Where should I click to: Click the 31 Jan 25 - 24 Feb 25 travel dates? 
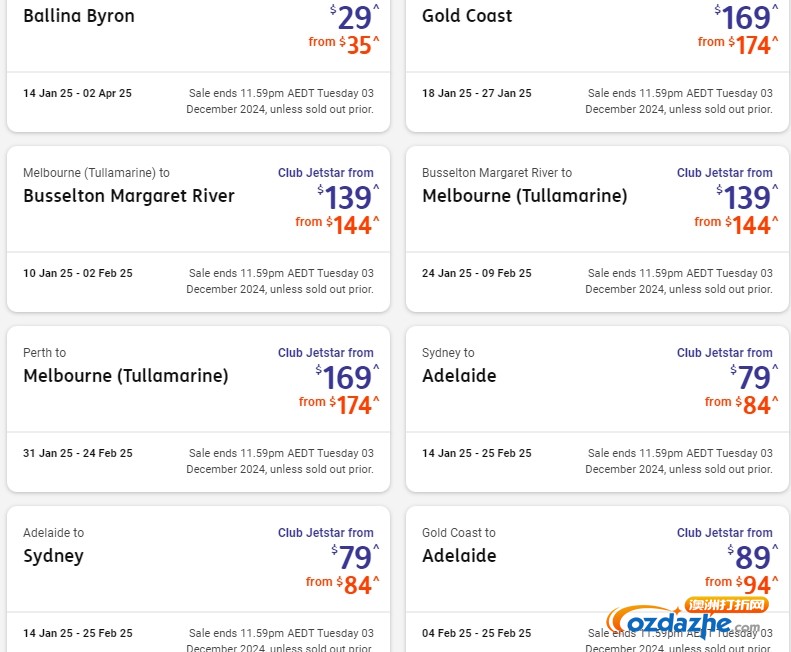tap(78, 453)
